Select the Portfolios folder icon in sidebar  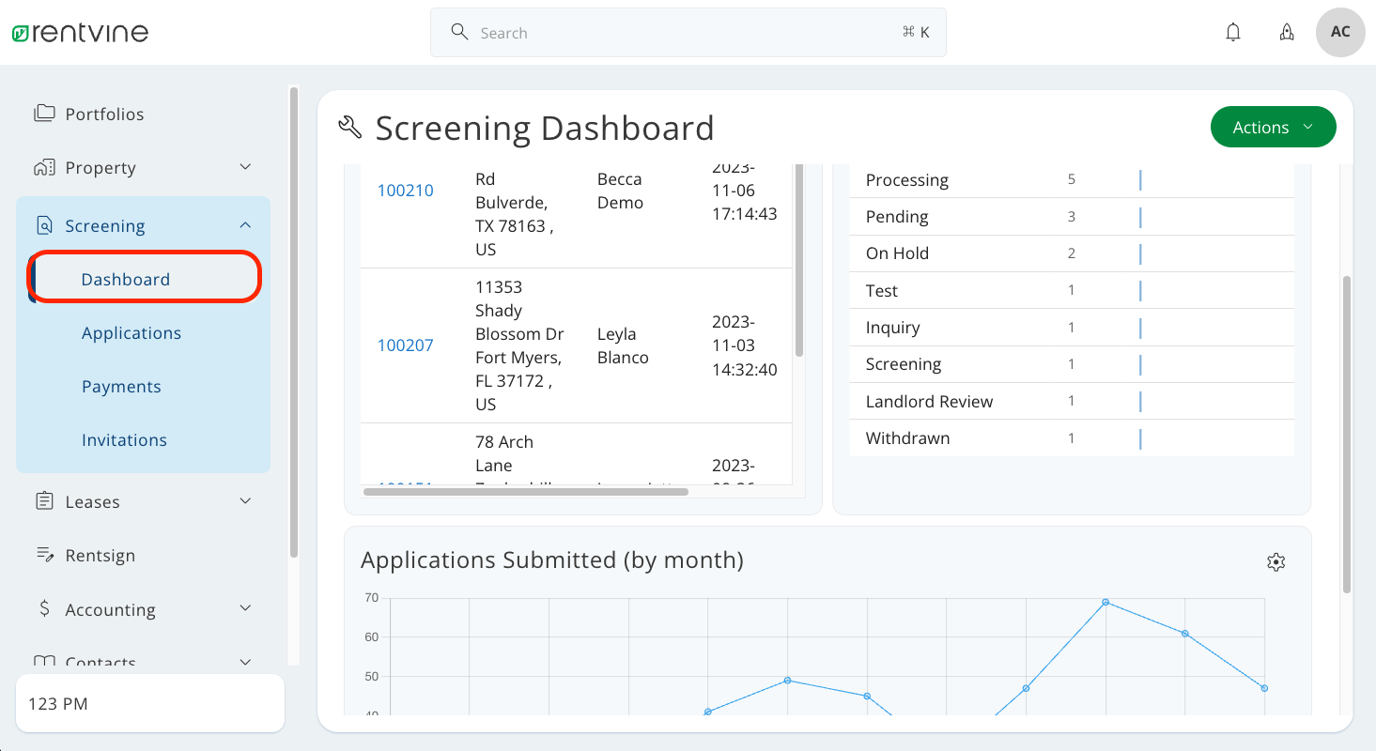point(44,113)
